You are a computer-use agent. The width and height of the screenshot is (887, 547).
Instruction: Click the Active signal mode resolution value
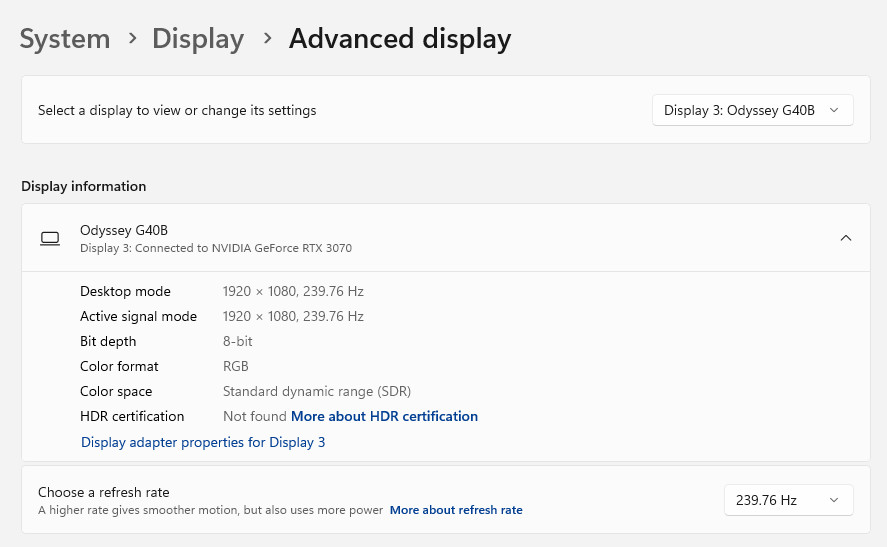(293, 316)
